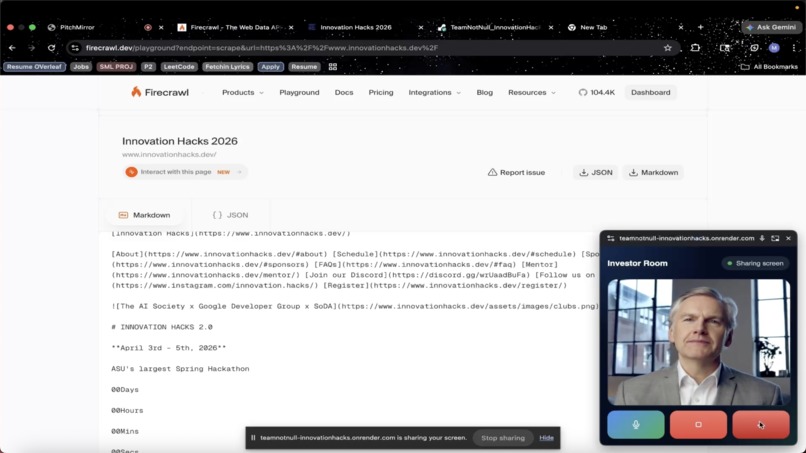Open the P2 bookmark

[x=148, y=67]
